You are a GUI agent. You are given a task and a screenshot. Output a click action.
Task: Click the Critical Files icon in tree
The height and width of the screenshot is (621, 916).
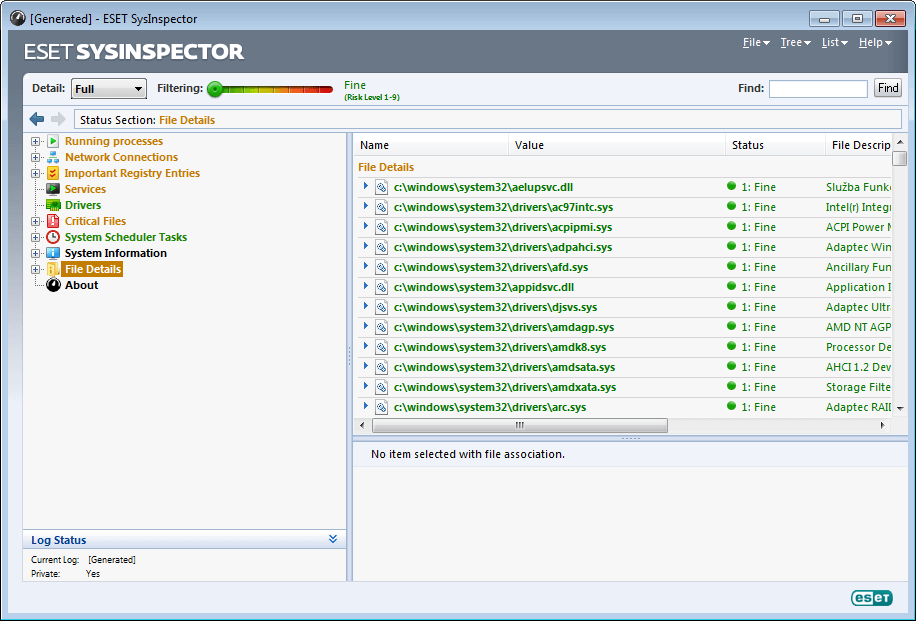(53, 221)
